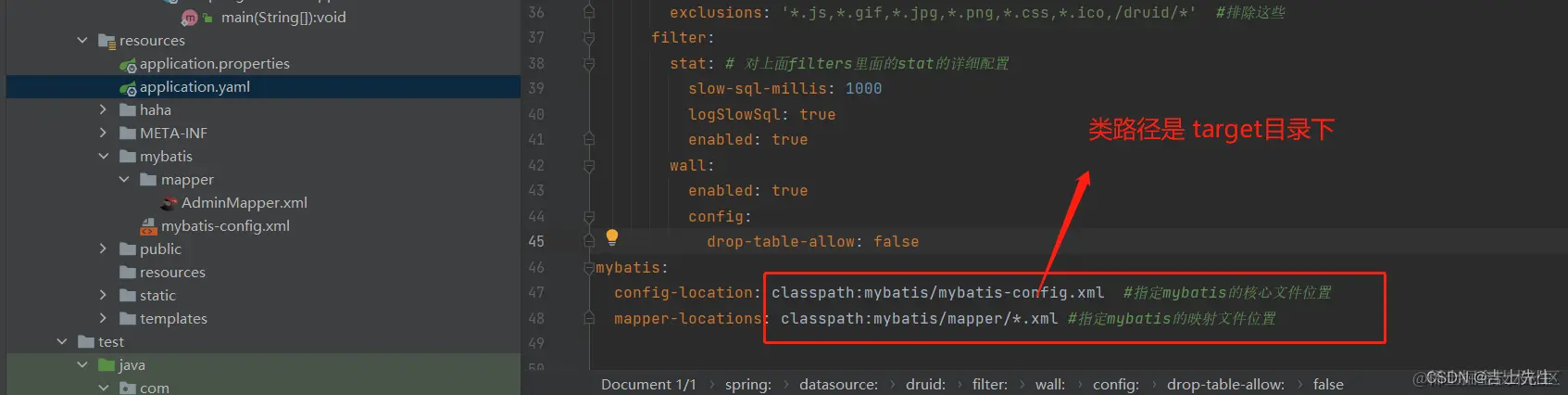Click the com package folder icon
Viewport: 1568px width, 395px height.
pyautogui.click(x=128, y=388)
